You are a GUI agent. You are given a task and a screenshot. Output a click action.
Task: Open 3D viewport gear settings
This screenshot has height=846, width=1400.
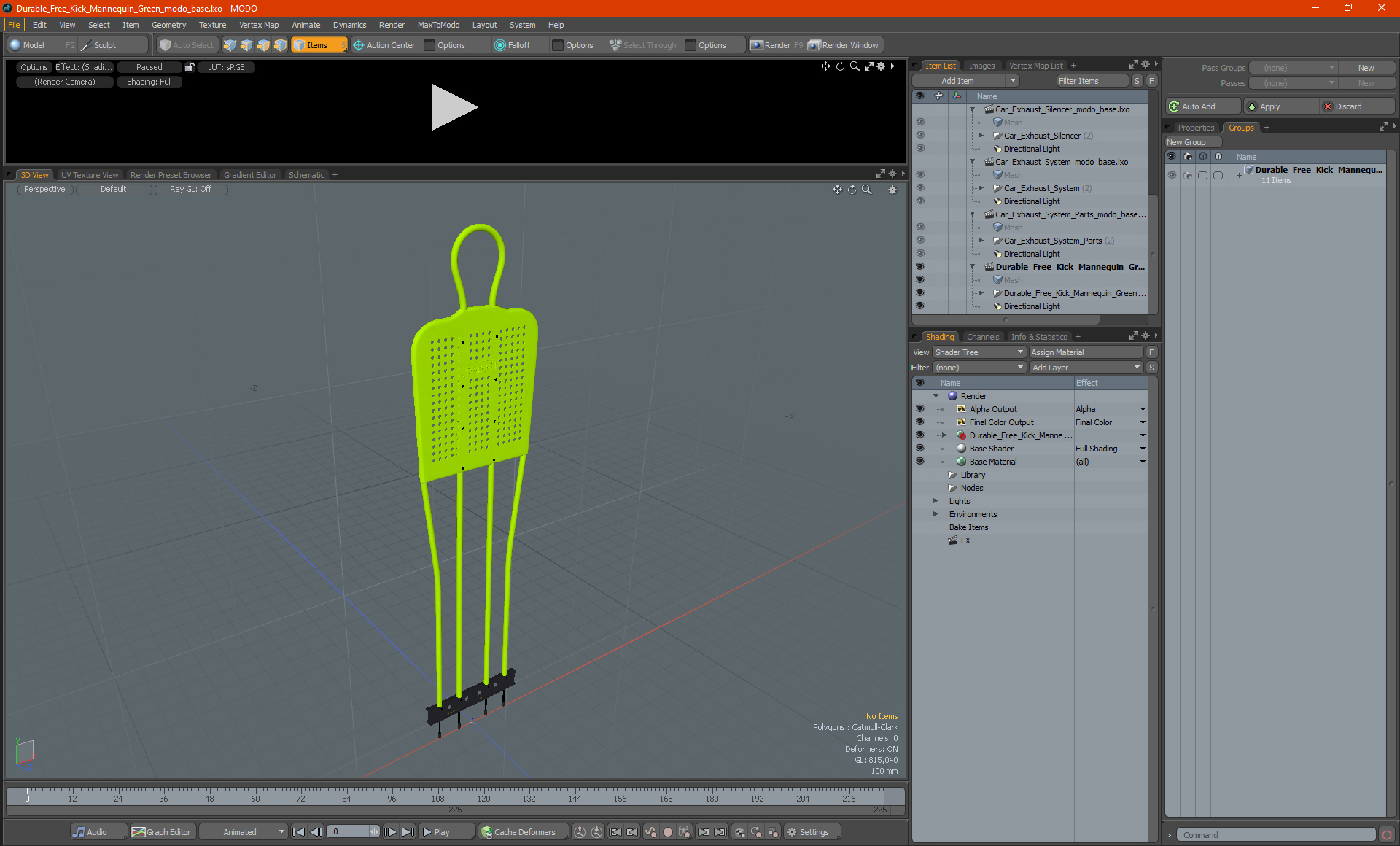click(x=892, y=190)
